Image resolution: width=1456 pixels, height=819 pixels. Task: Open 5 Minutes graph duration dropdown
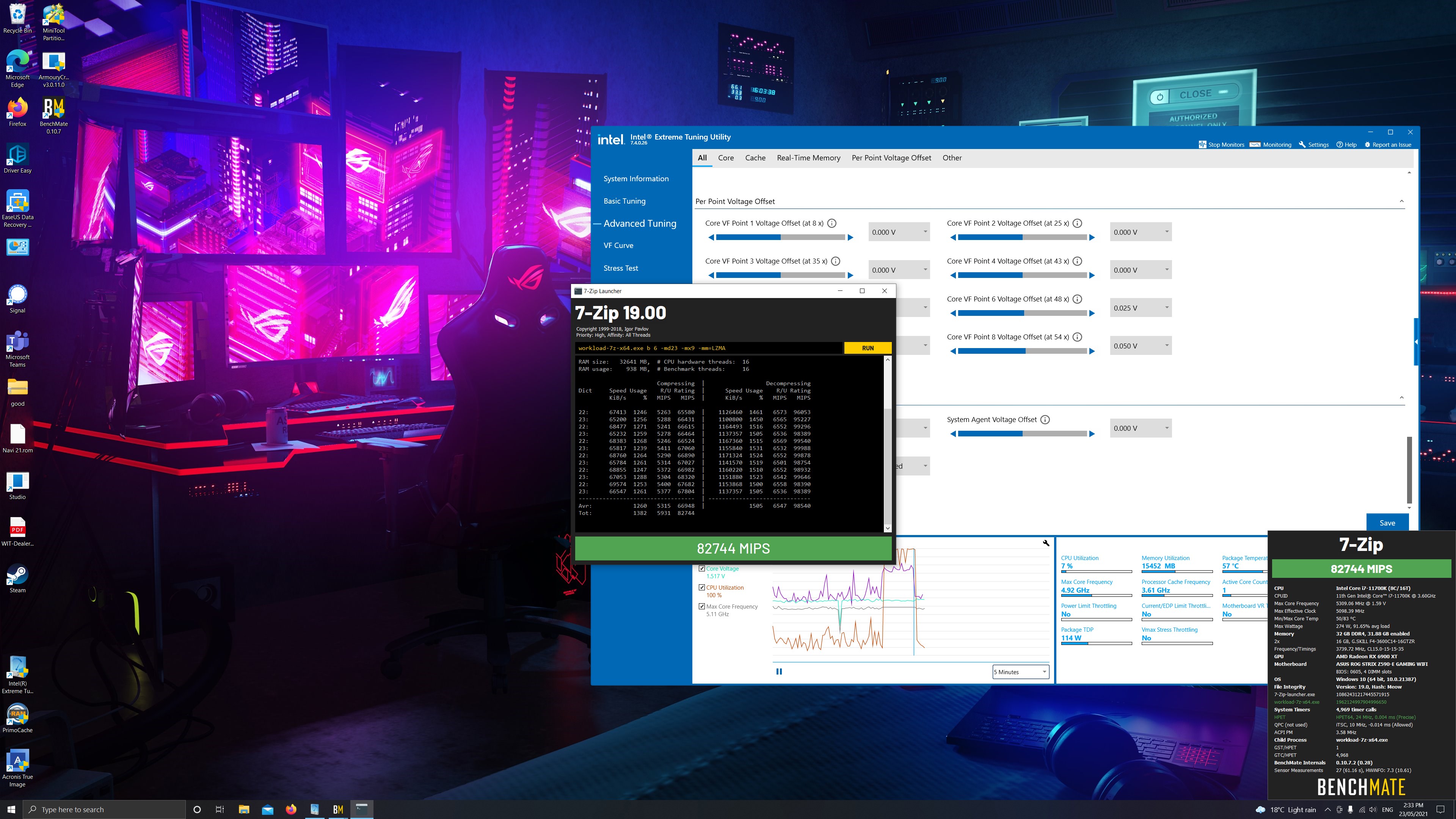click(x=1021, y=672)
